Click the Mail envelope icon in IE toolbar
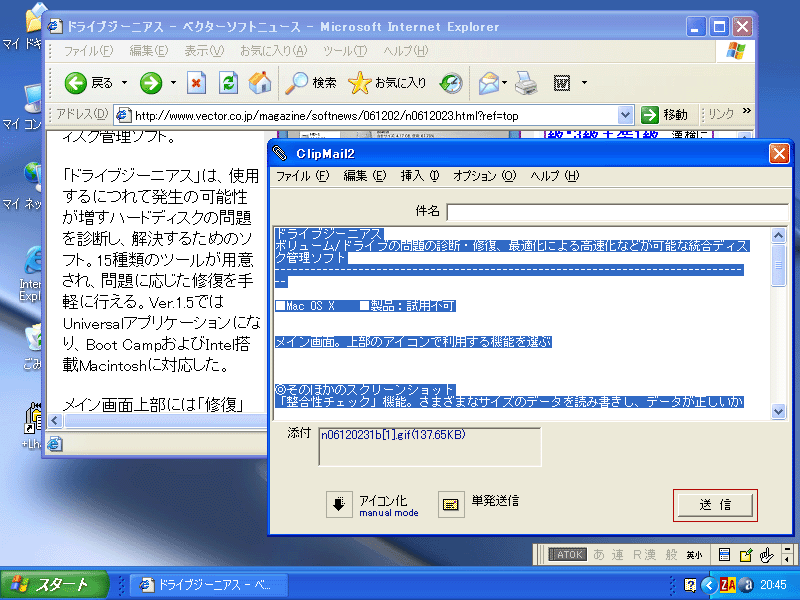Image resolution: width=800 pixels, height=600 pixels. (x=489, y=83)
